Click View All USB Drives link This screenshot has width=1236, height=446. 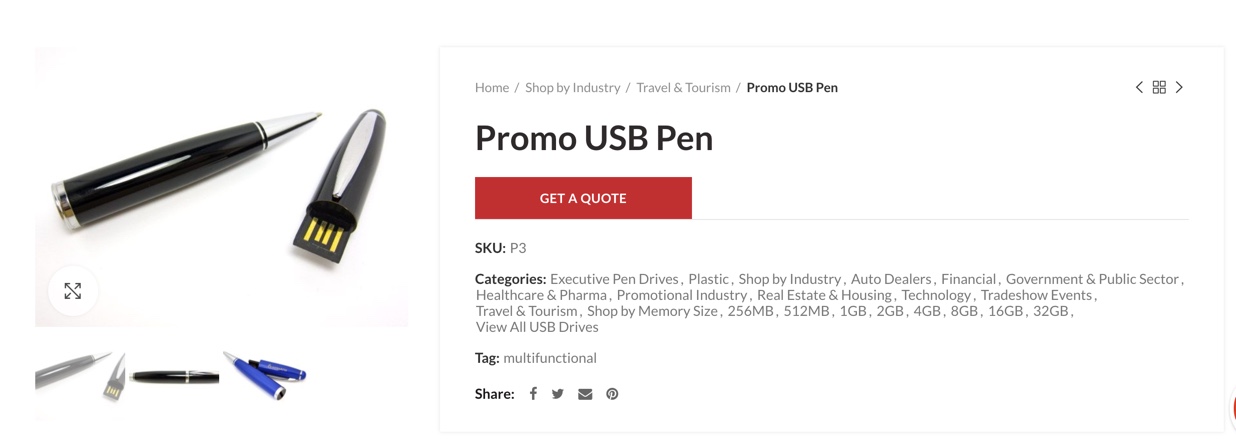coord(537,327)
